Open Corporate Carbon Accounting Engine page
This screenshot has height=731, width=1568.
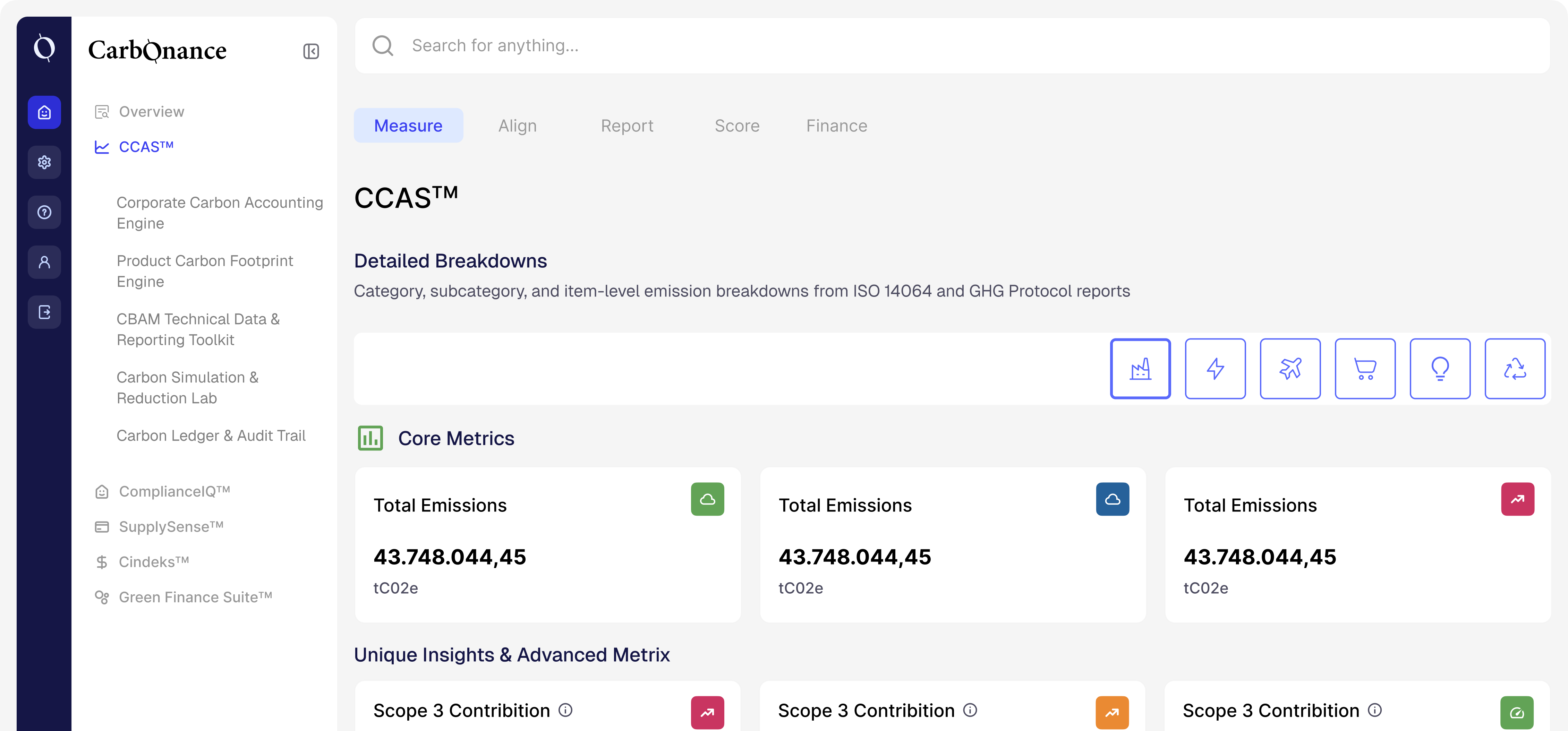[220, 213]
